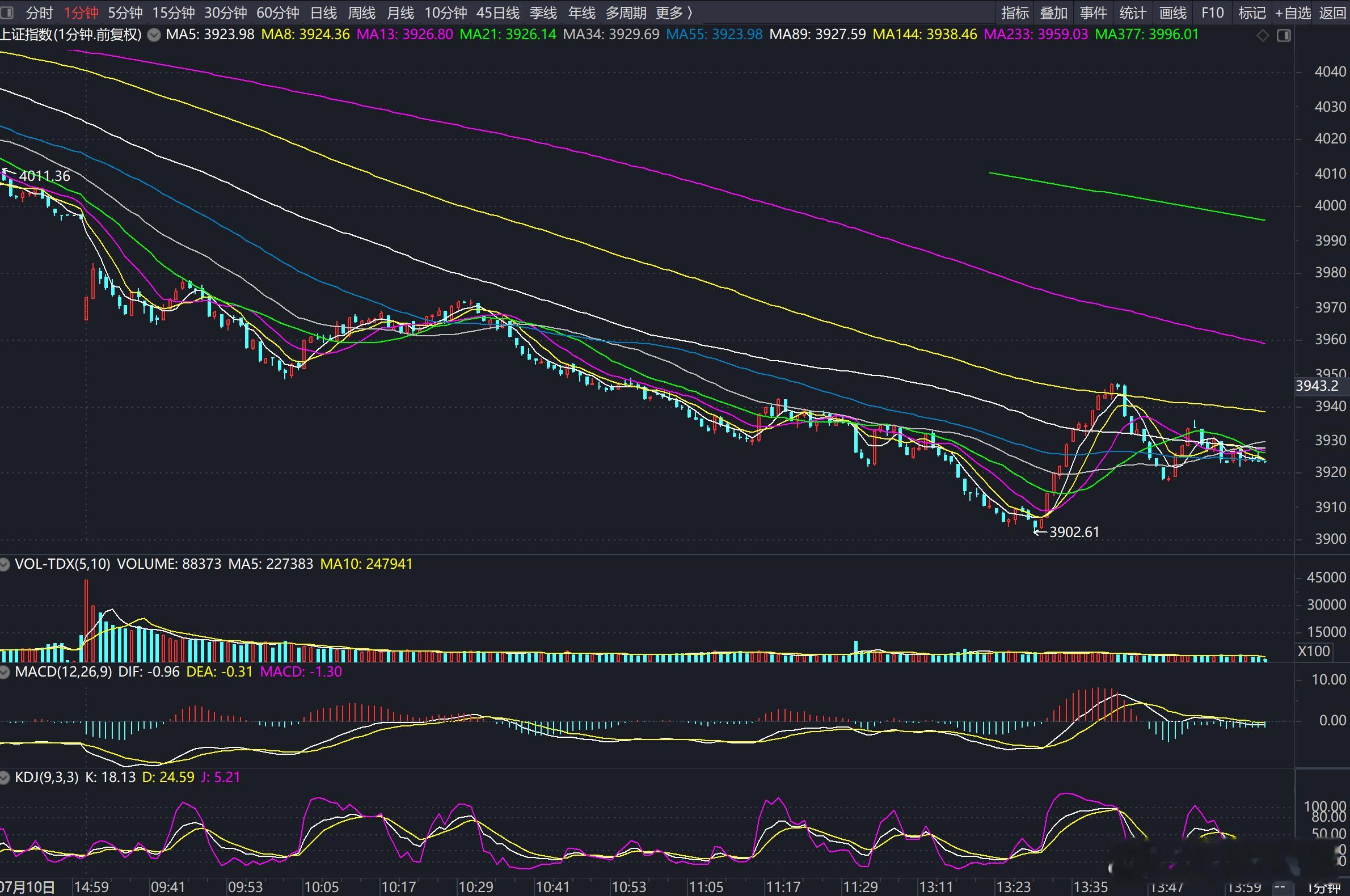Screen dimensions: 1350x896
Task: Click the 3943.2 price marker on axis
Action: coord(1317,386)
